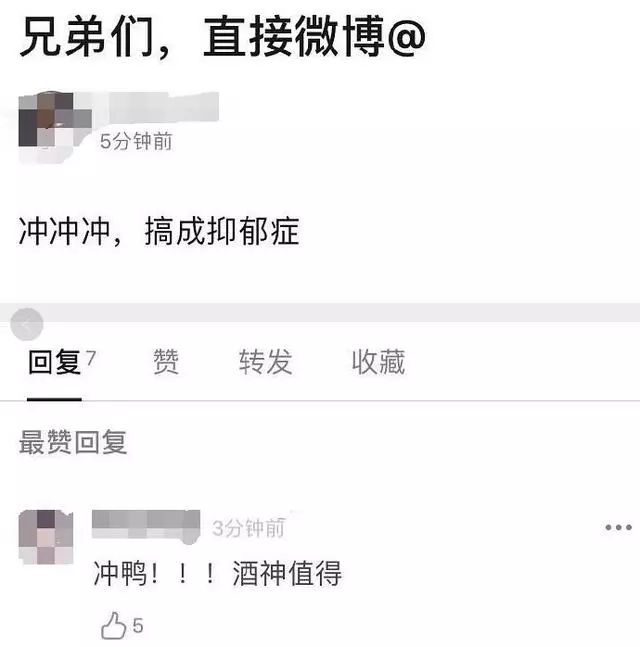The image size is (640, 647).
Task: Open the commenter's blurred avatar
Action: tap(46, 537)
